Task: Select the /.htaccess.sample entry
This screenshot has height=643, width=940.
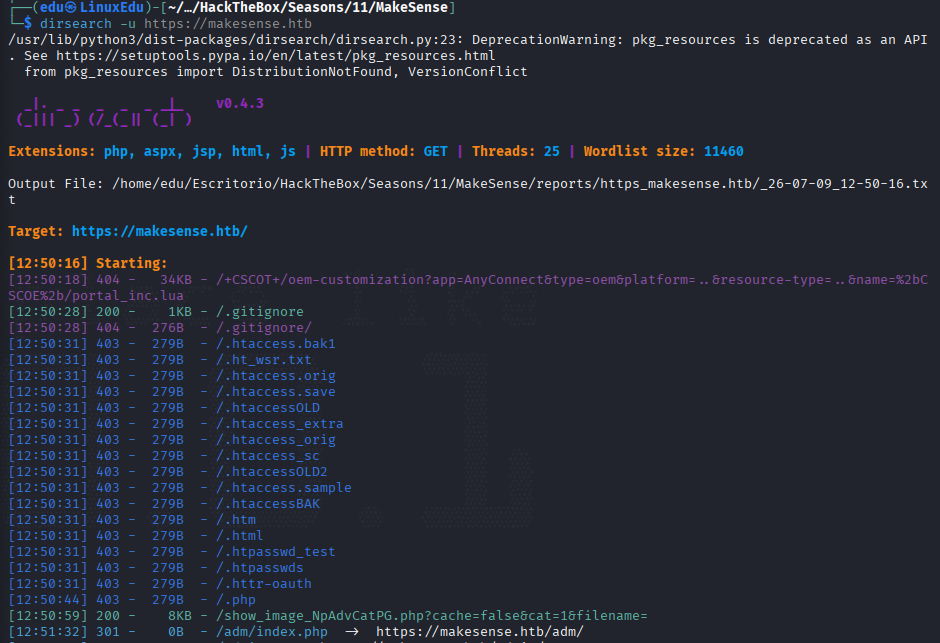Action: (x=284, y=488)
